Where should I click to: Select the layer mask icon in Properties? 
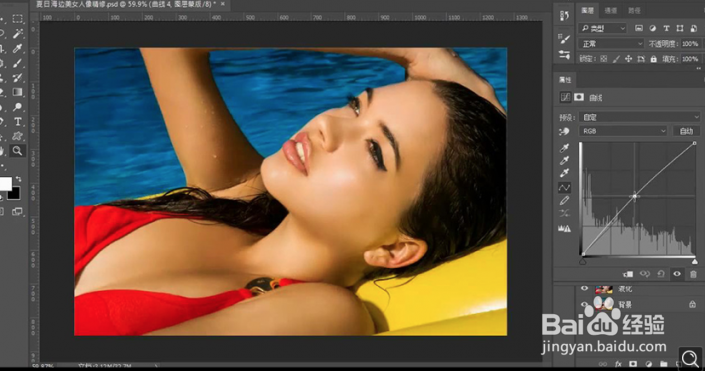click(x=579, y=97)
